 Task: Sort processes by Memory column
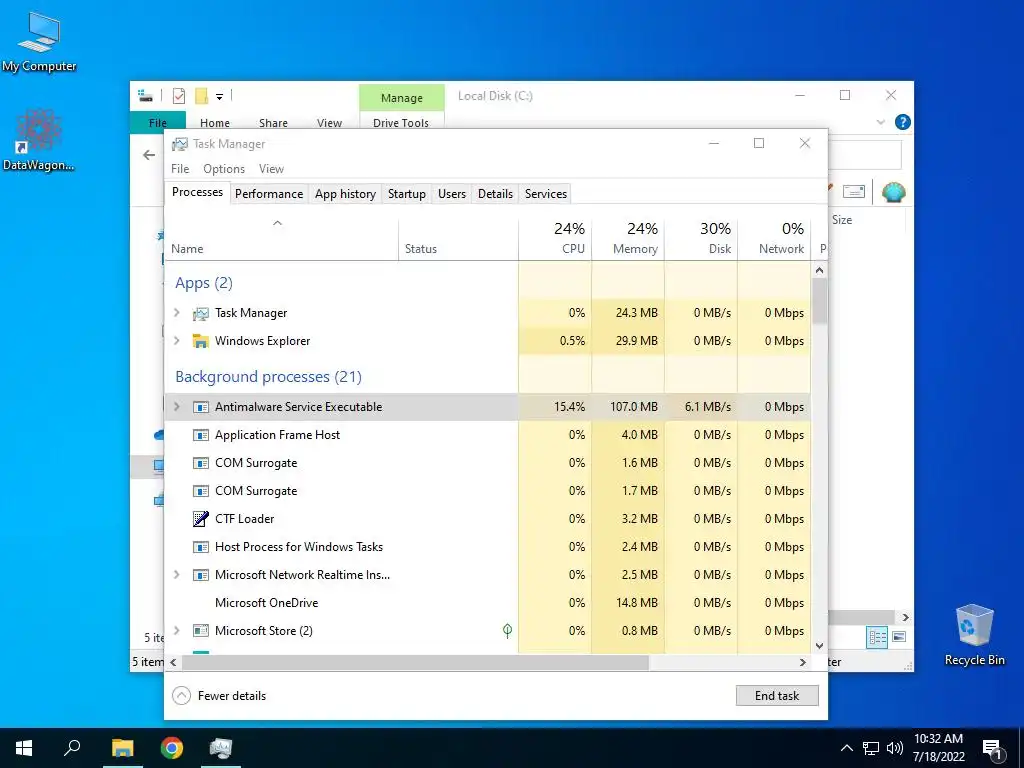tap(628, 239)
